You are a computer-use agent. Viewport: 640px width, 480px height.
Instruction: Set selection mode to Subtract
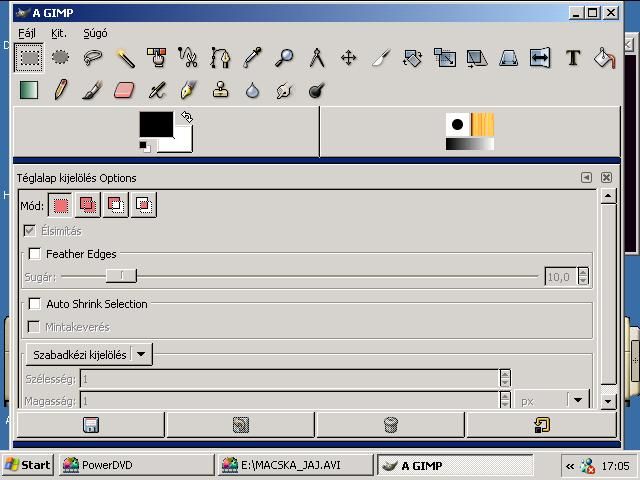116,205
